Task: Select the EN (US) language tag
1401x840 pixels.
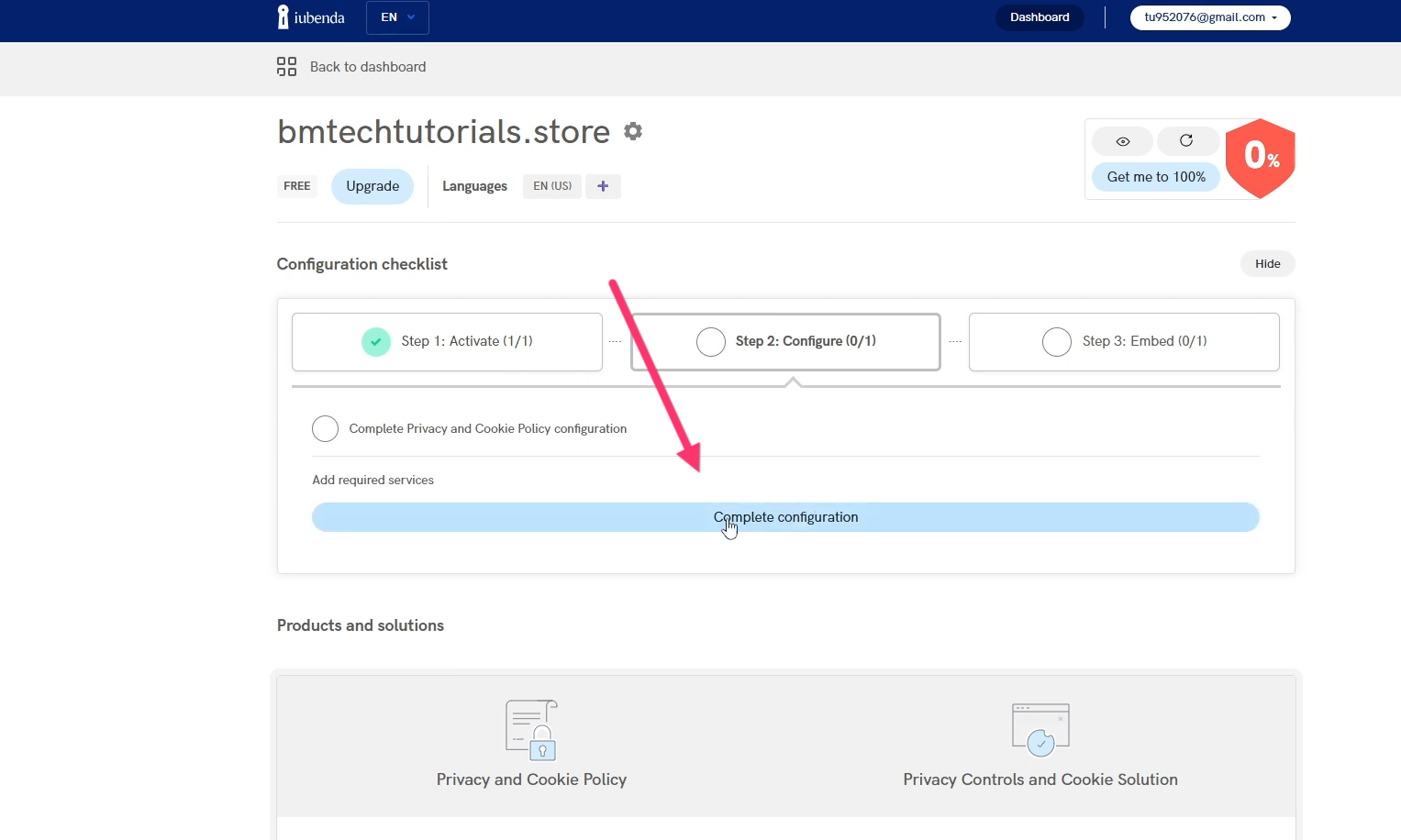Action: coord(552,186)
